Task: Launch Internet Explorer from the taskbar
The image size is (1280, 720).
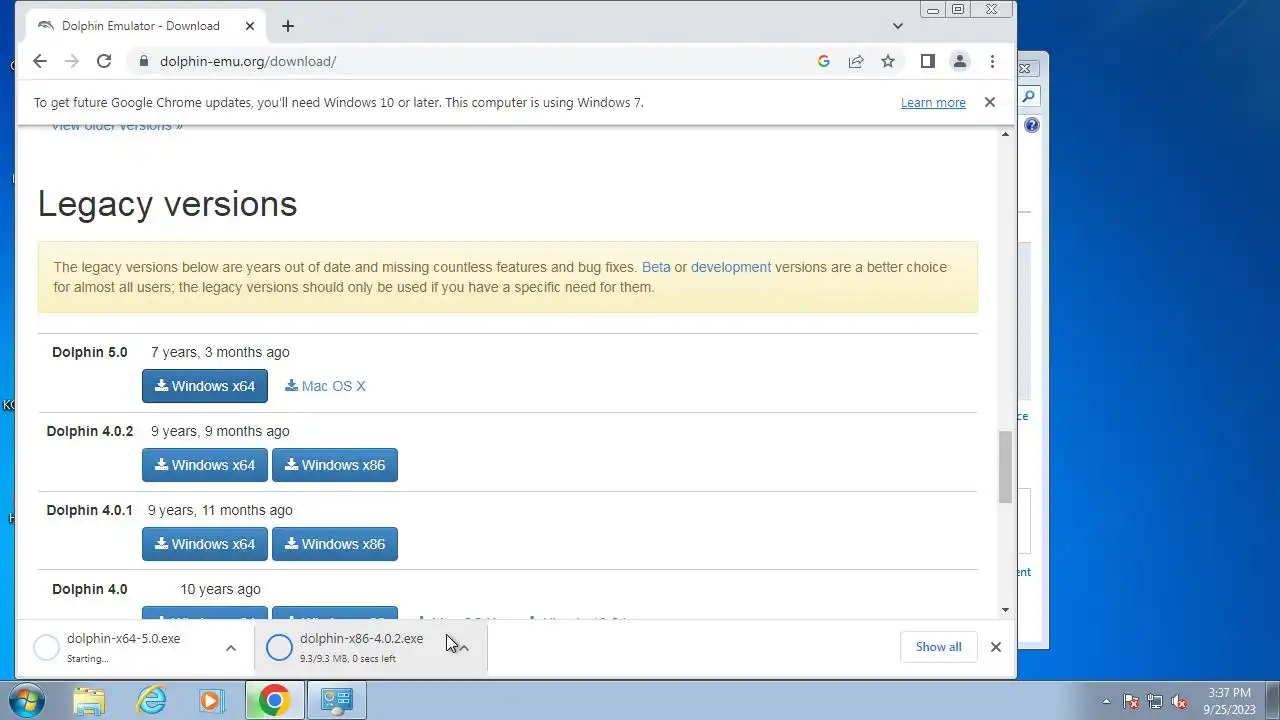Action: [x=151, y=701]
